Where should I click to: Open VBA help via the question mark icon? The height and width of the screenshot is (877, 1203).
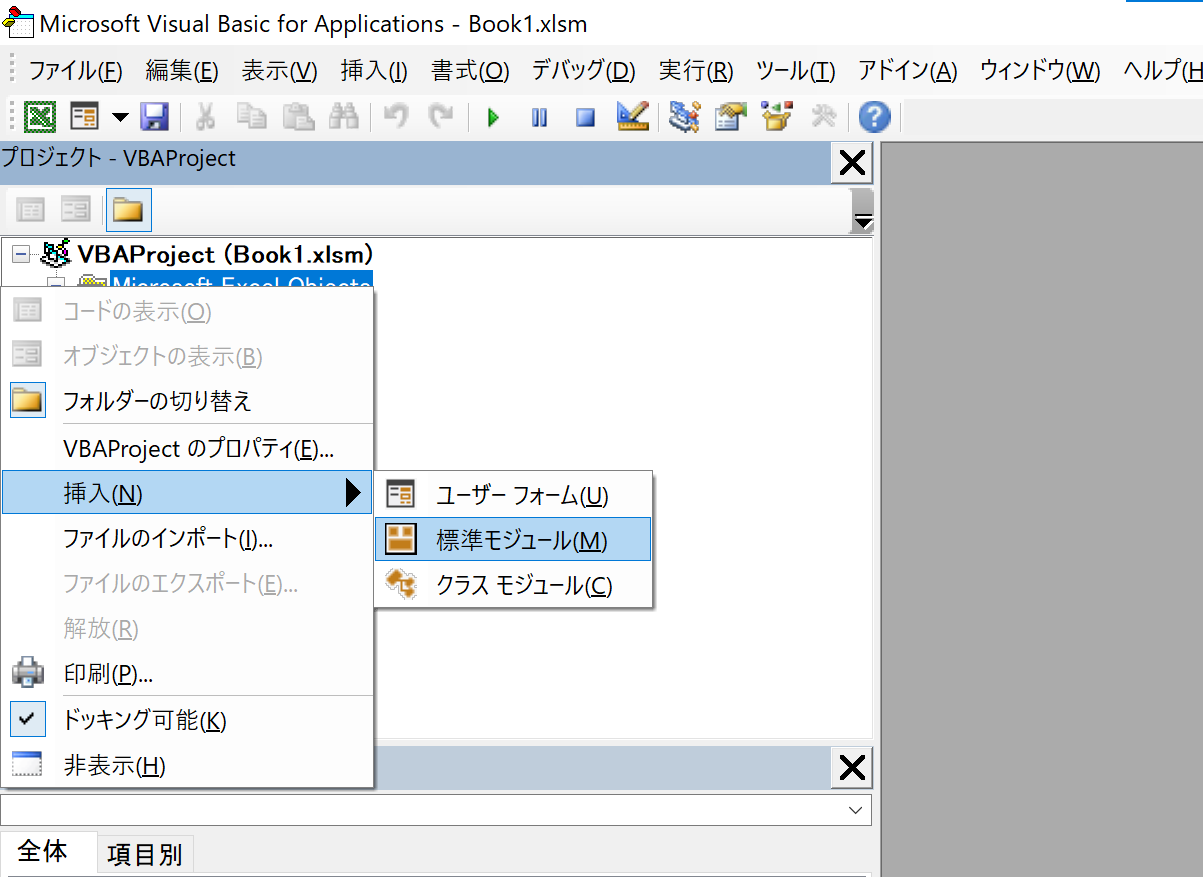(873, 117)
